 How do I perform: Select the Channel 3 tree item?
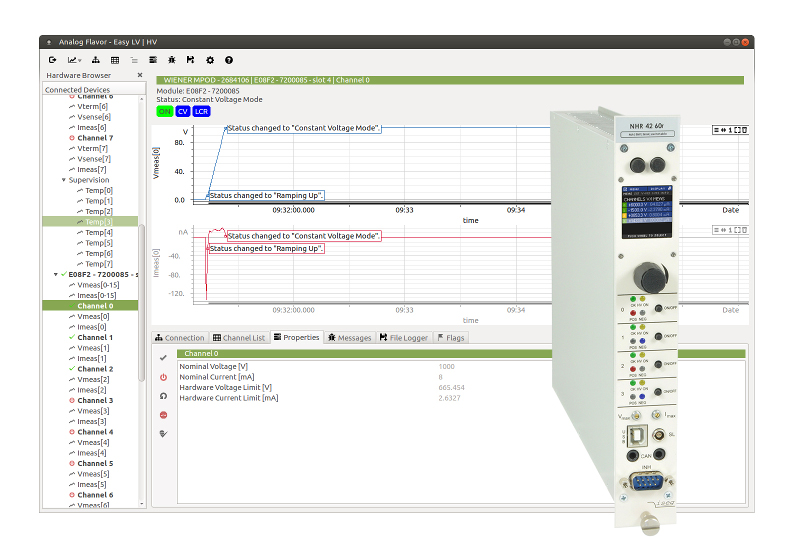[x=95, y=401]
